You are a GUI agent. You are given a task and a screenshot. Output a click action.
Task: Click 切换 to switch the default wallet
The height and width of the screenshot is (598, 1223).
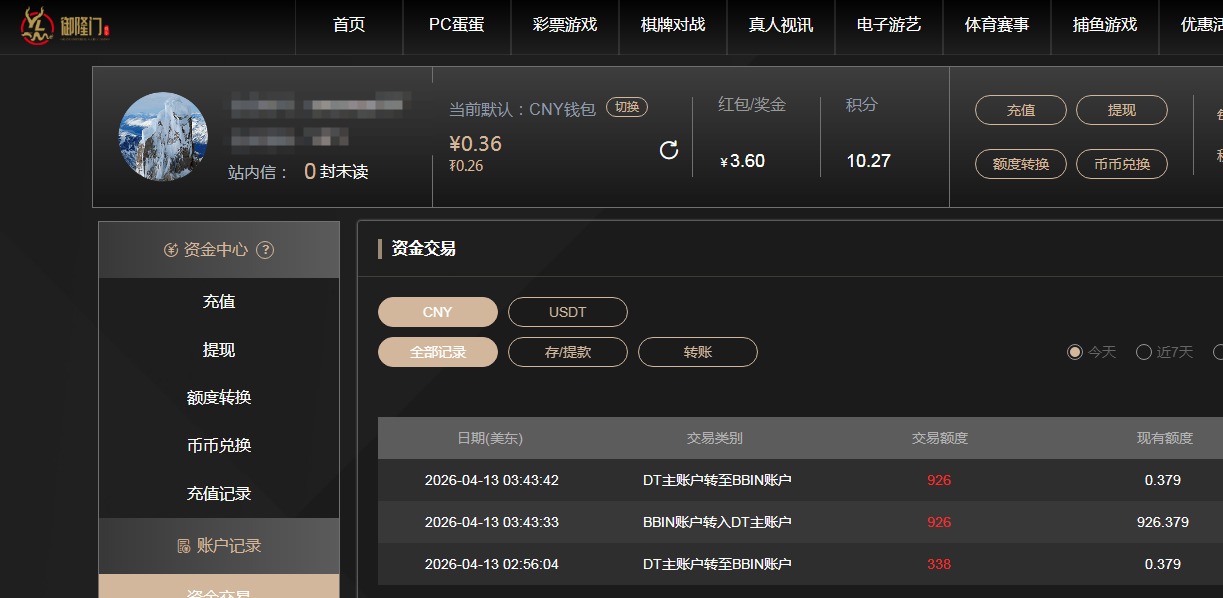(626, 106)
